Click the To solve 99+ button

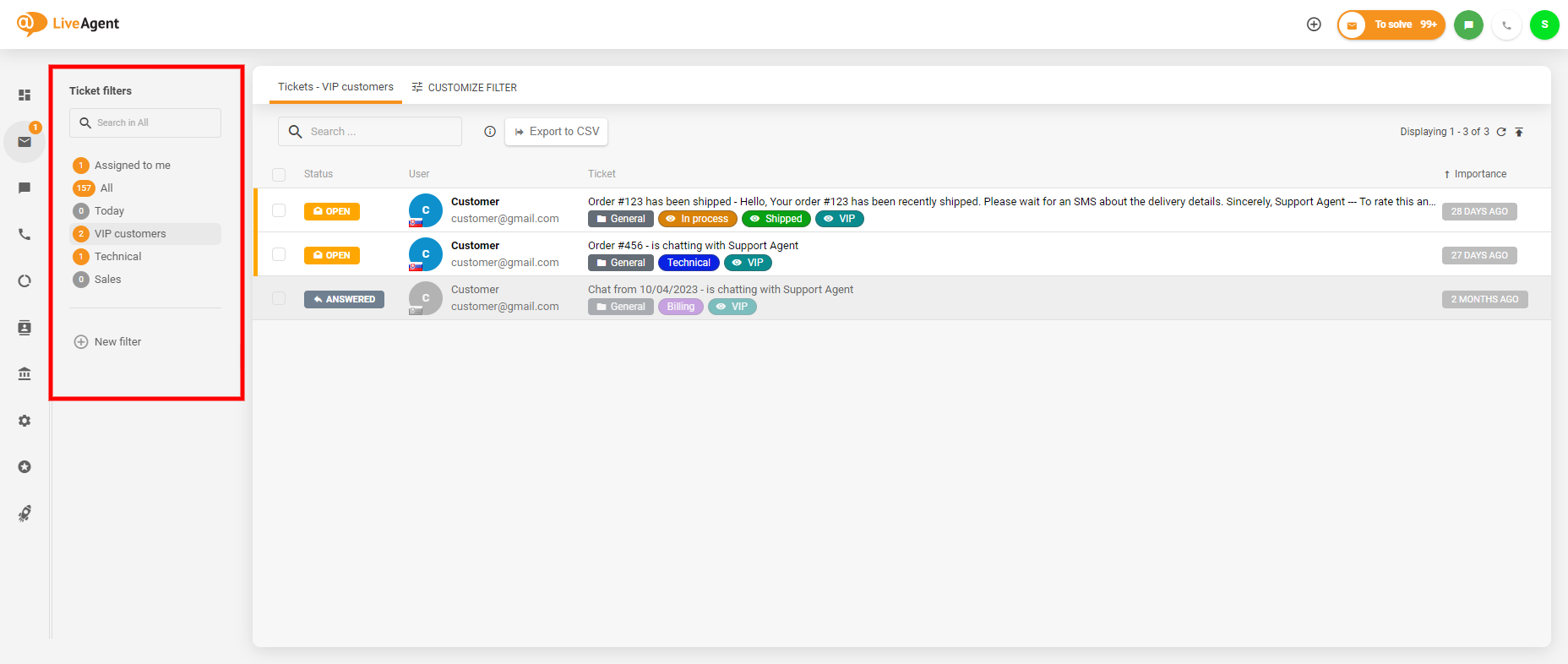1391,24
